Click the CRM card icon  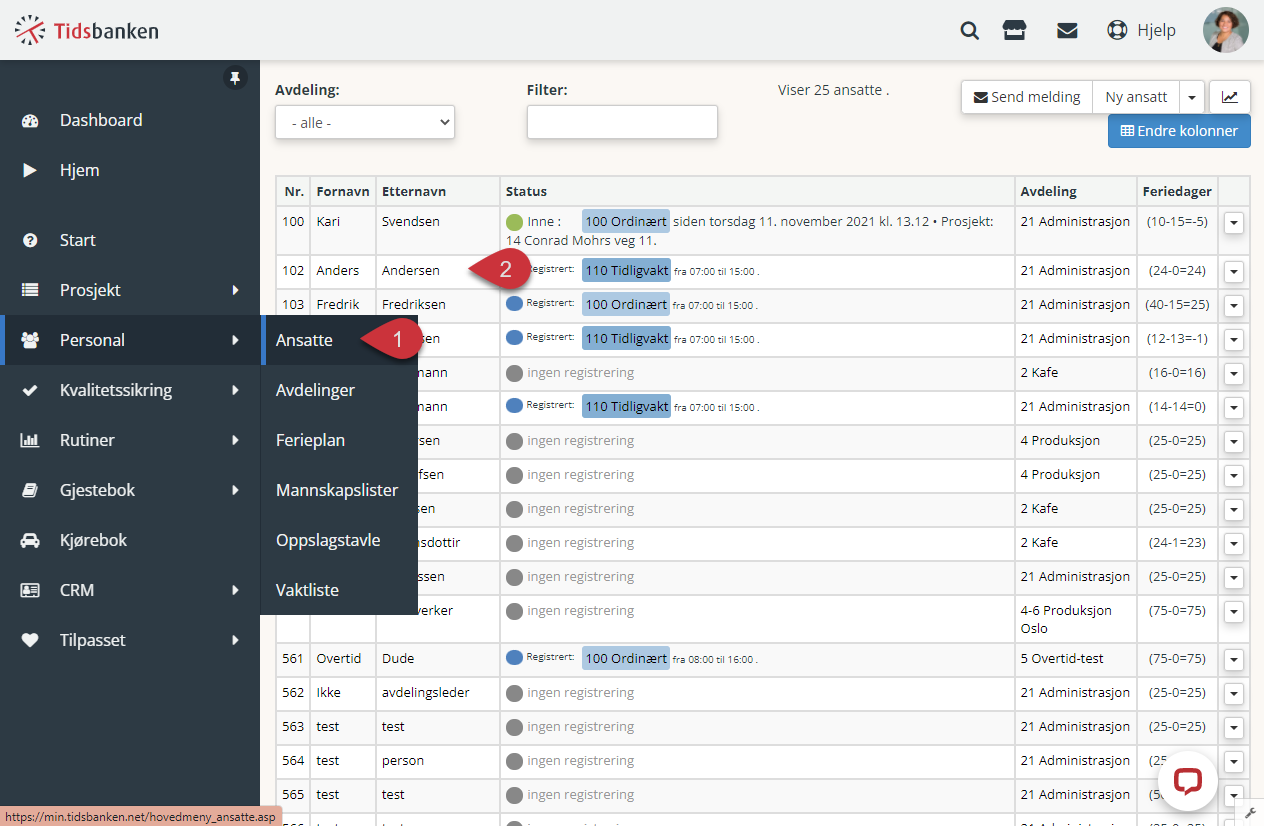30,590
